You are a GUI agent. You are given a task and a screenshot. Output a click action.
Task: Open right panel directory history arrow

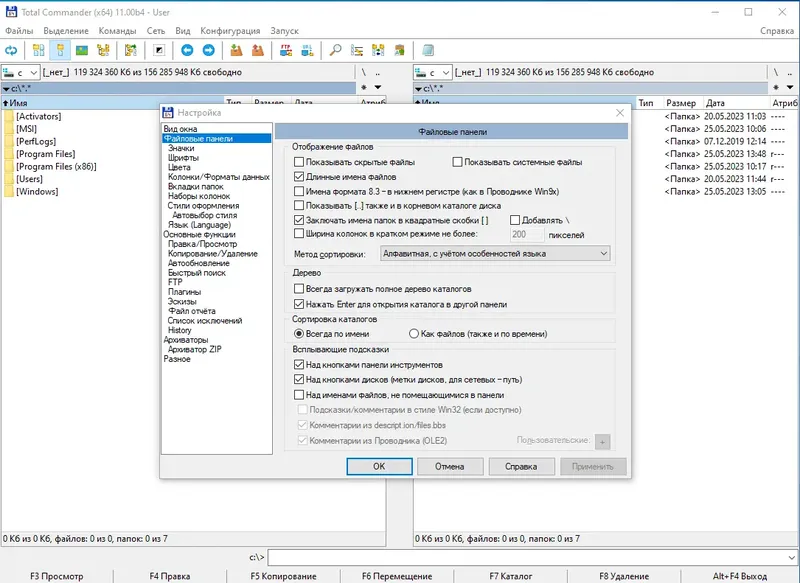pyautogui.click(x=790, y=87)
